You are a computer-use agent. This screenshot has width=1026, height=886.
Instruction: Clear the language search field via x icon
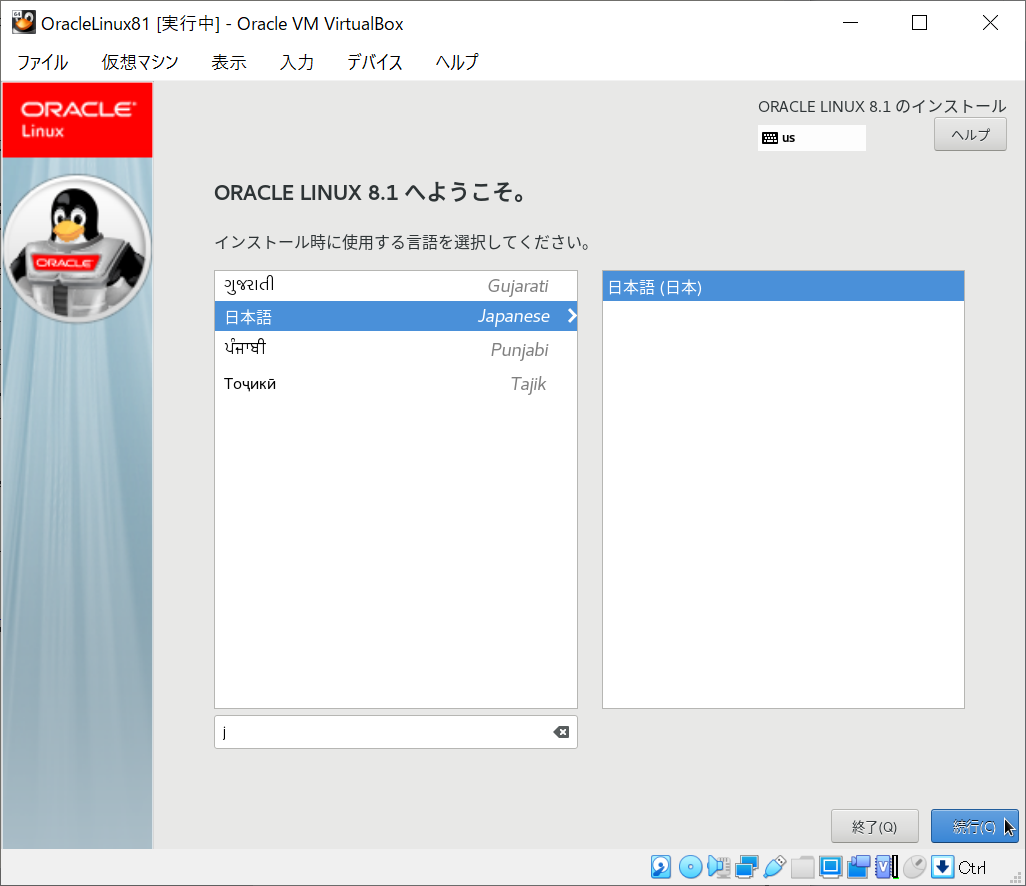click(x=561, y=732)
